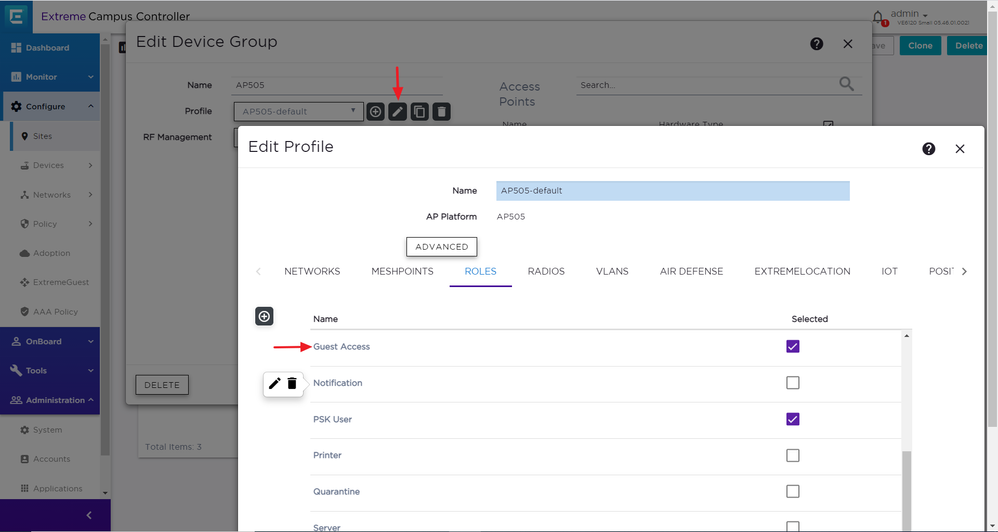Image resolution: width=998 pixels, height=532 pixels.
Task: Click the clone profile copy icon
Action: click(419, 111)
